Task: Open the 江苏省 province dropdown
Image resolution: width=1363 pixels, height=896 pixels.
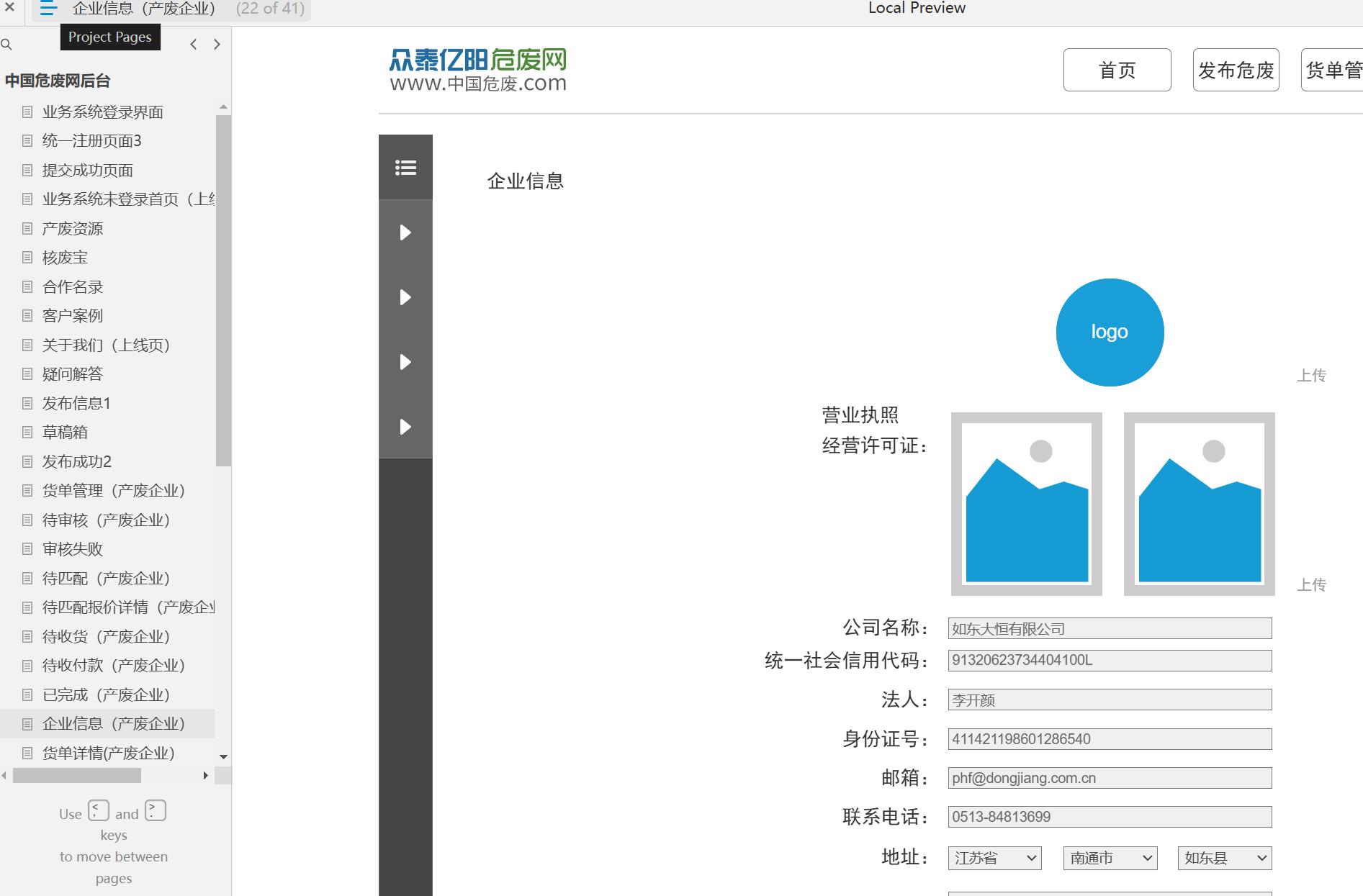Action: 995,858
